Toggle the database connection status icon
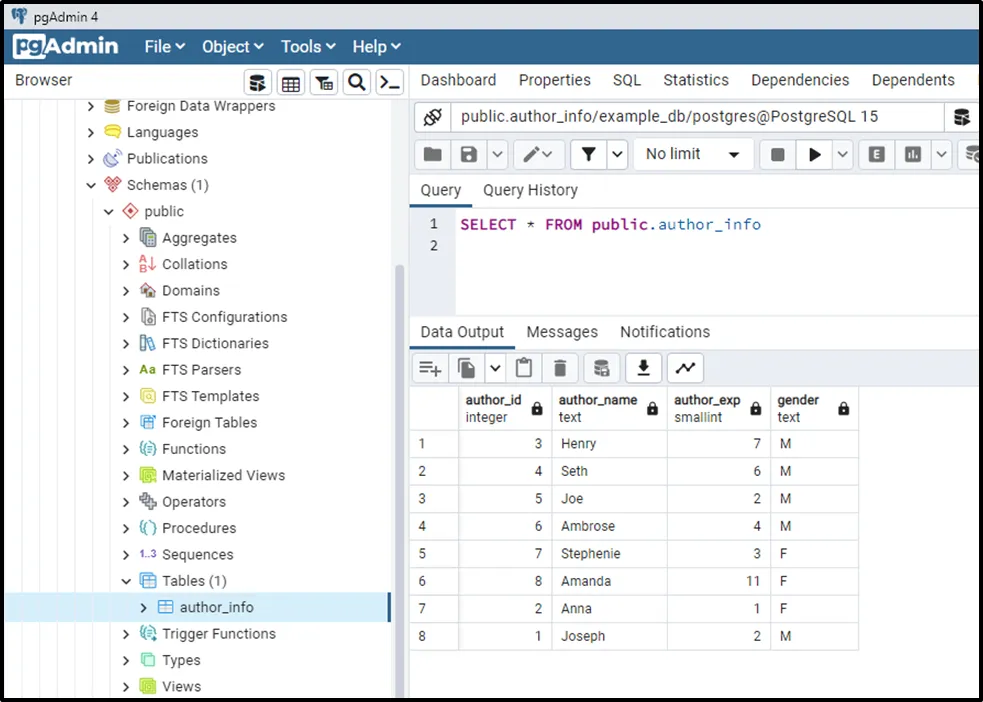 (432, 117)
